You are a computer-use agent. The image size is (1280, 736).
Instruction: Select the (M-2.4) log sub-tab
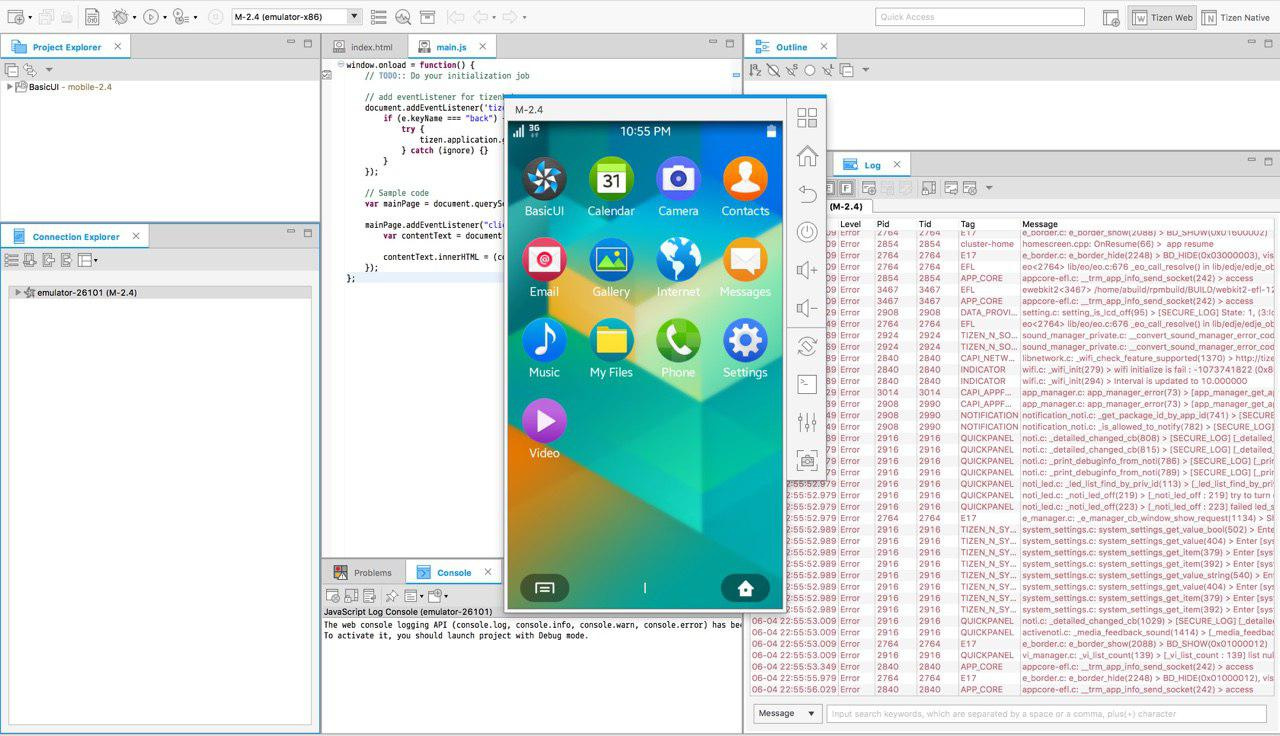pos(847,207)
